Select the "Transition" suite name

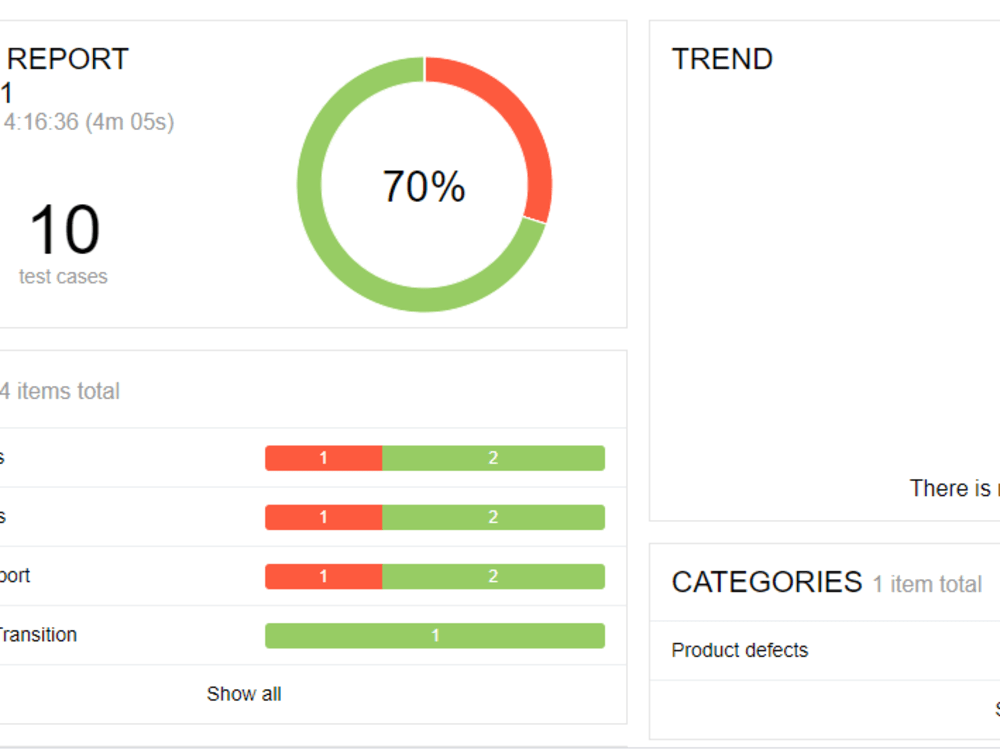pyautogui.click(x=38, y=635)
